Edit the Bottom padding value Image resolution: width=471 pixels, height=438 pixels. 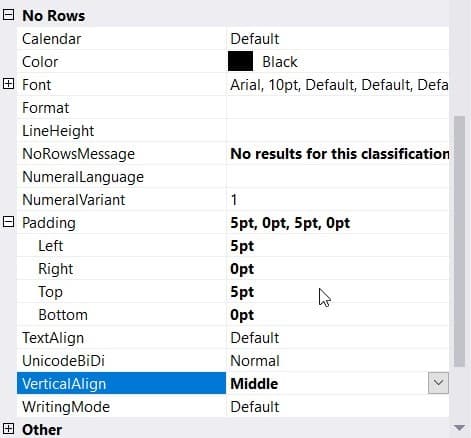(337, 315)
